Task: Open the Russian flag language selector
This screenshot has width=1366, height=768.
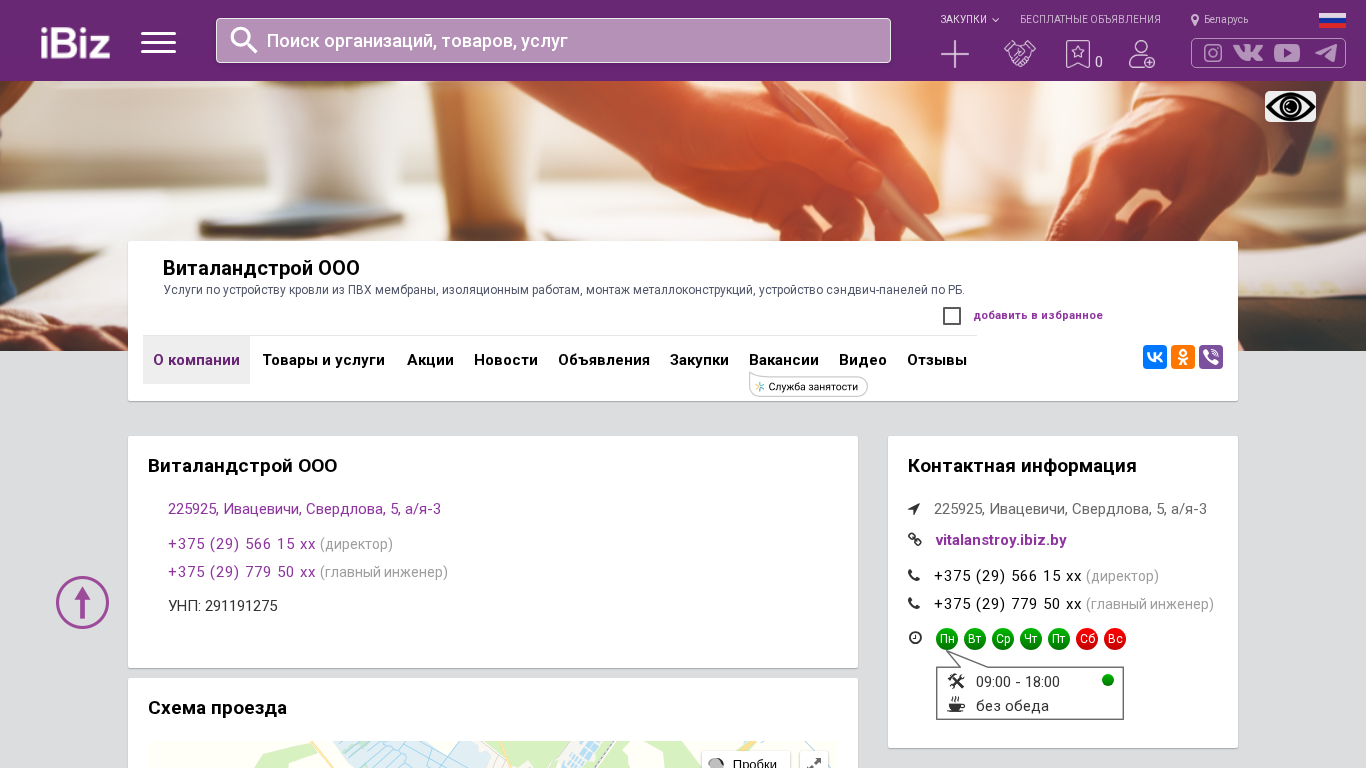Action: pos(1332,19)
